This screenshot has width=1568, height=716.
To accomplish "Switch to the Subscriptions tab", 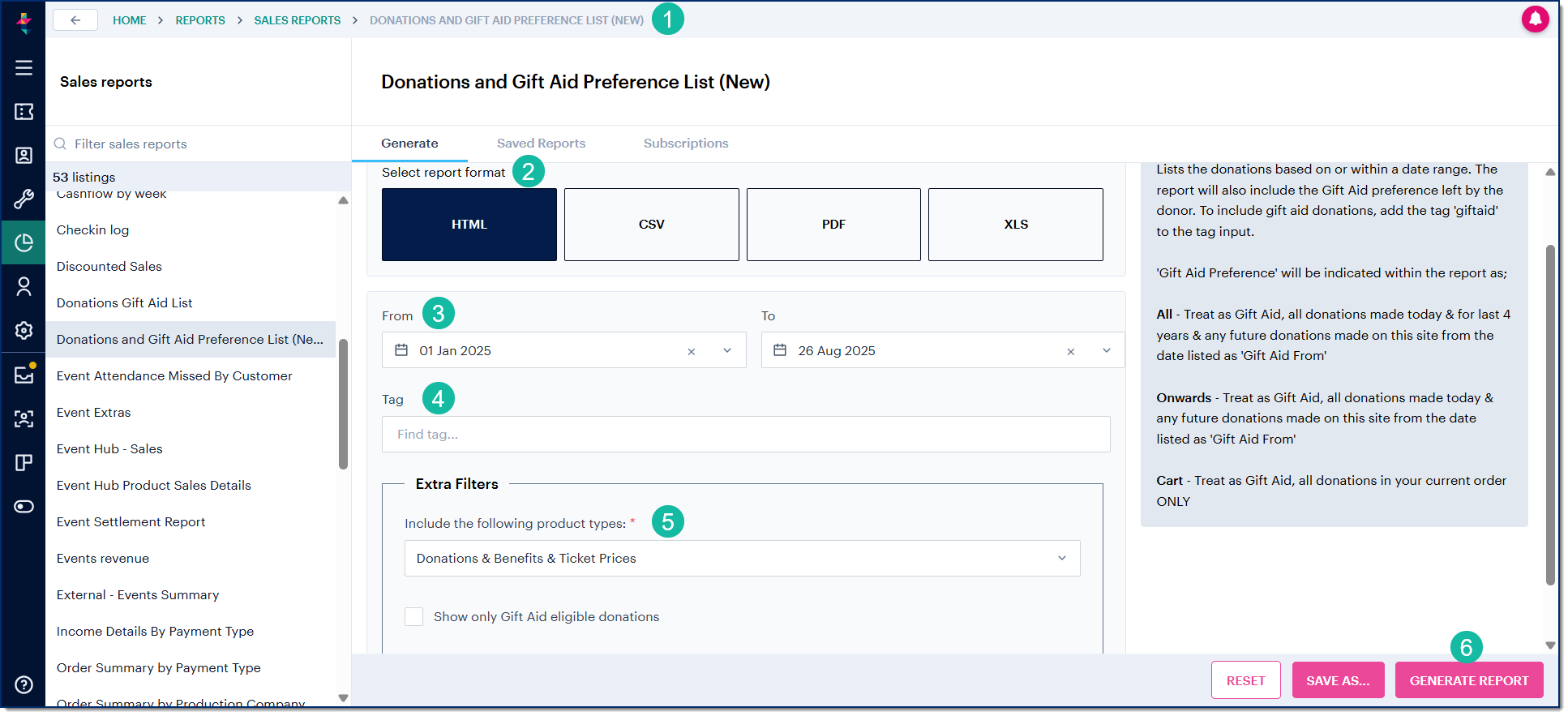I will [x=686, y=144].
